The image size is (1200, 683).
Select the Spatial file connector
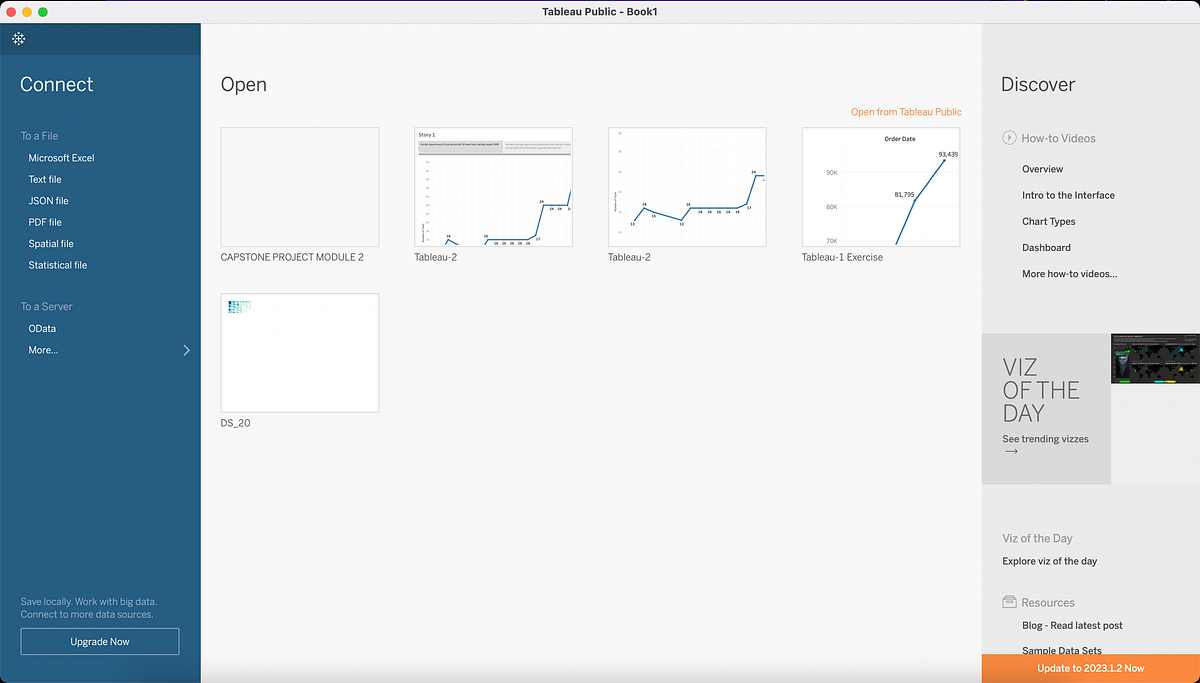(50, 243)
